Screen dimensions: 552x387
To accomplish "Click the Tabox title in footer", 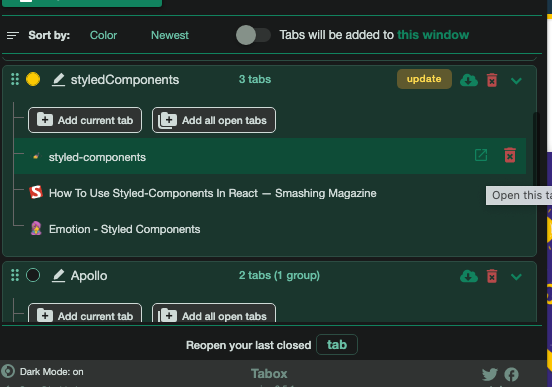I will coord(269,373).
